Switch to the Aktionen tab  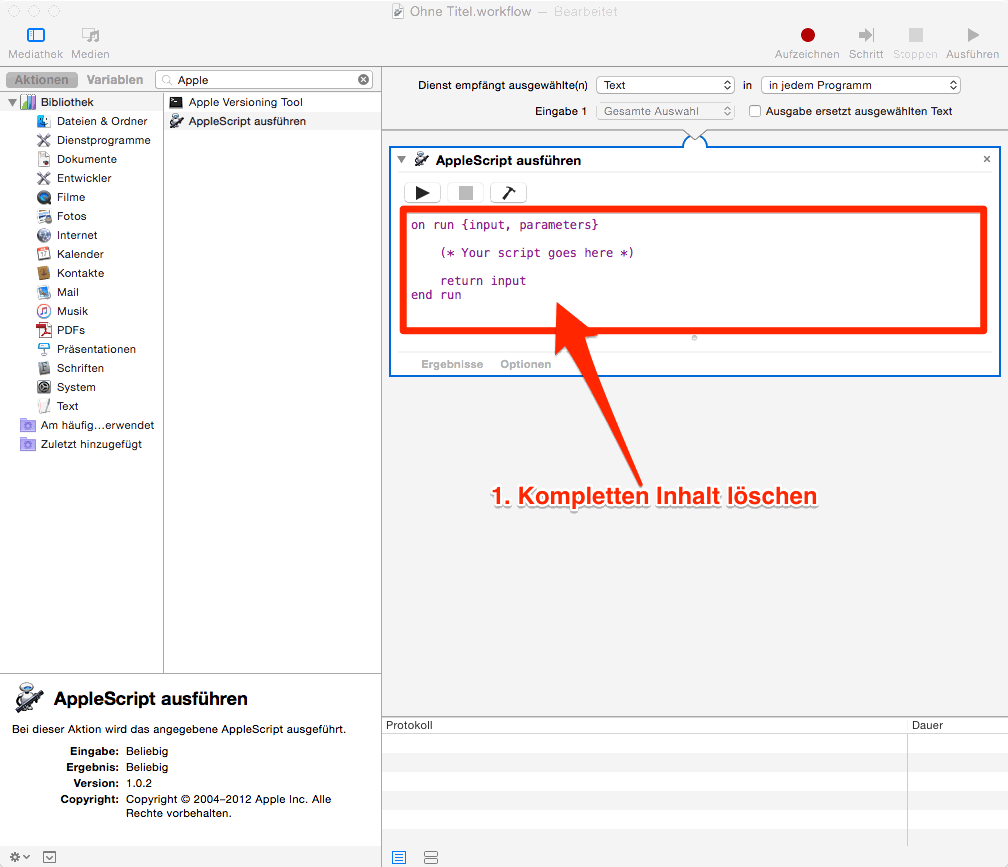[x=42, y=80]
